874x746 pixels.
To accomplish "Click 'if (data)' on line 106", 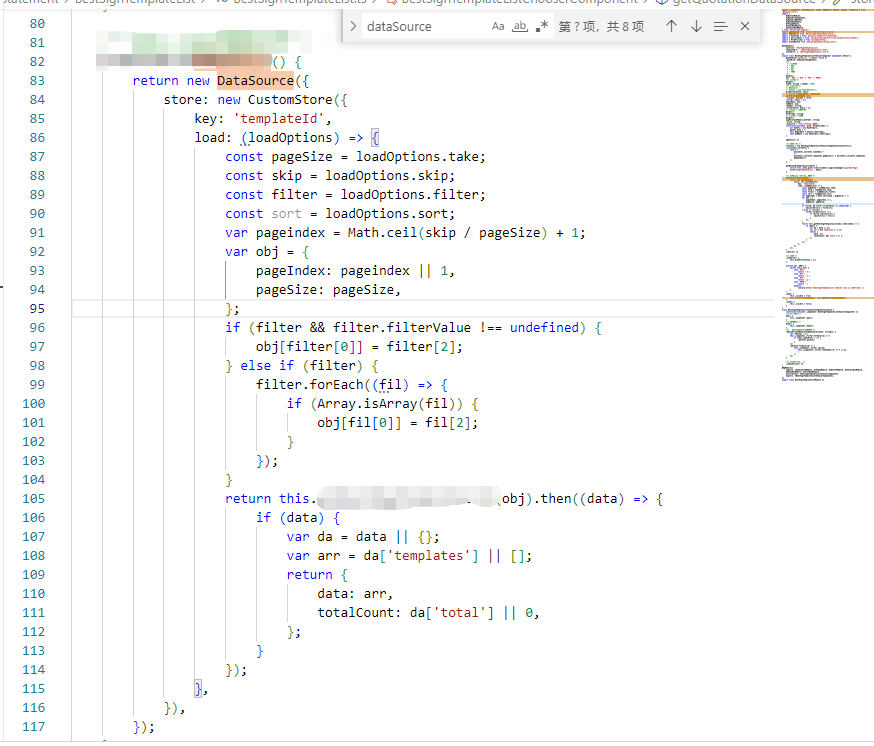I will coord(290,518).
